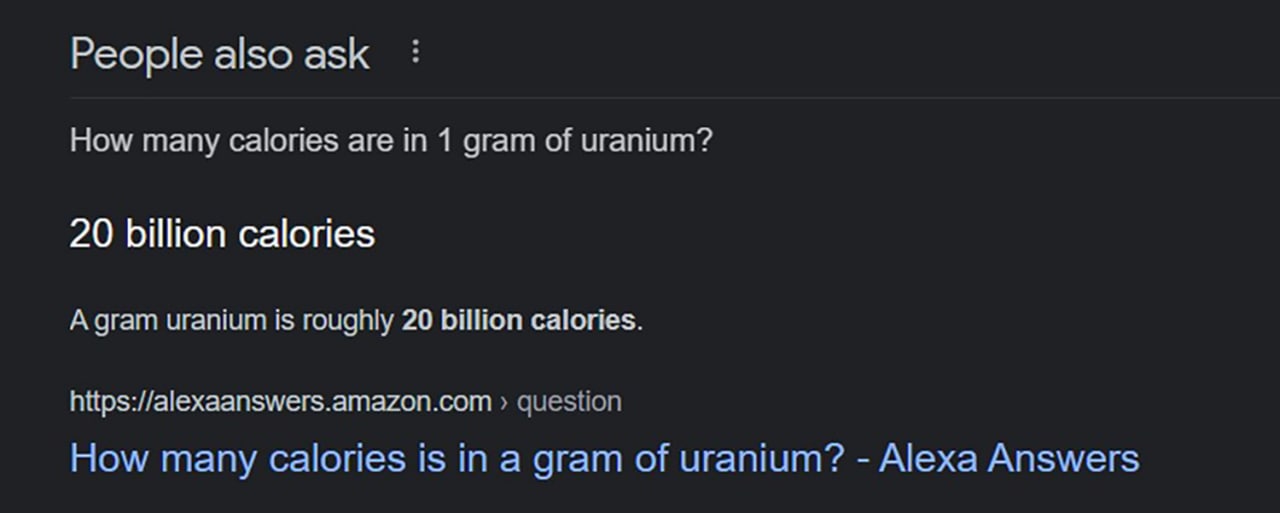
Task: Click the breadcrumb chevron after amazon.com
Action: pos(504,403)
